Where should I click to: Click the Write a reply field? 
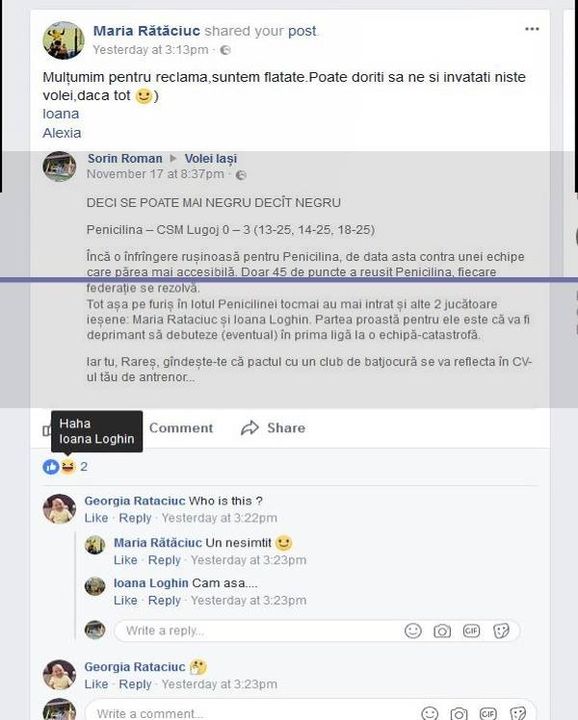click(317, 630)
